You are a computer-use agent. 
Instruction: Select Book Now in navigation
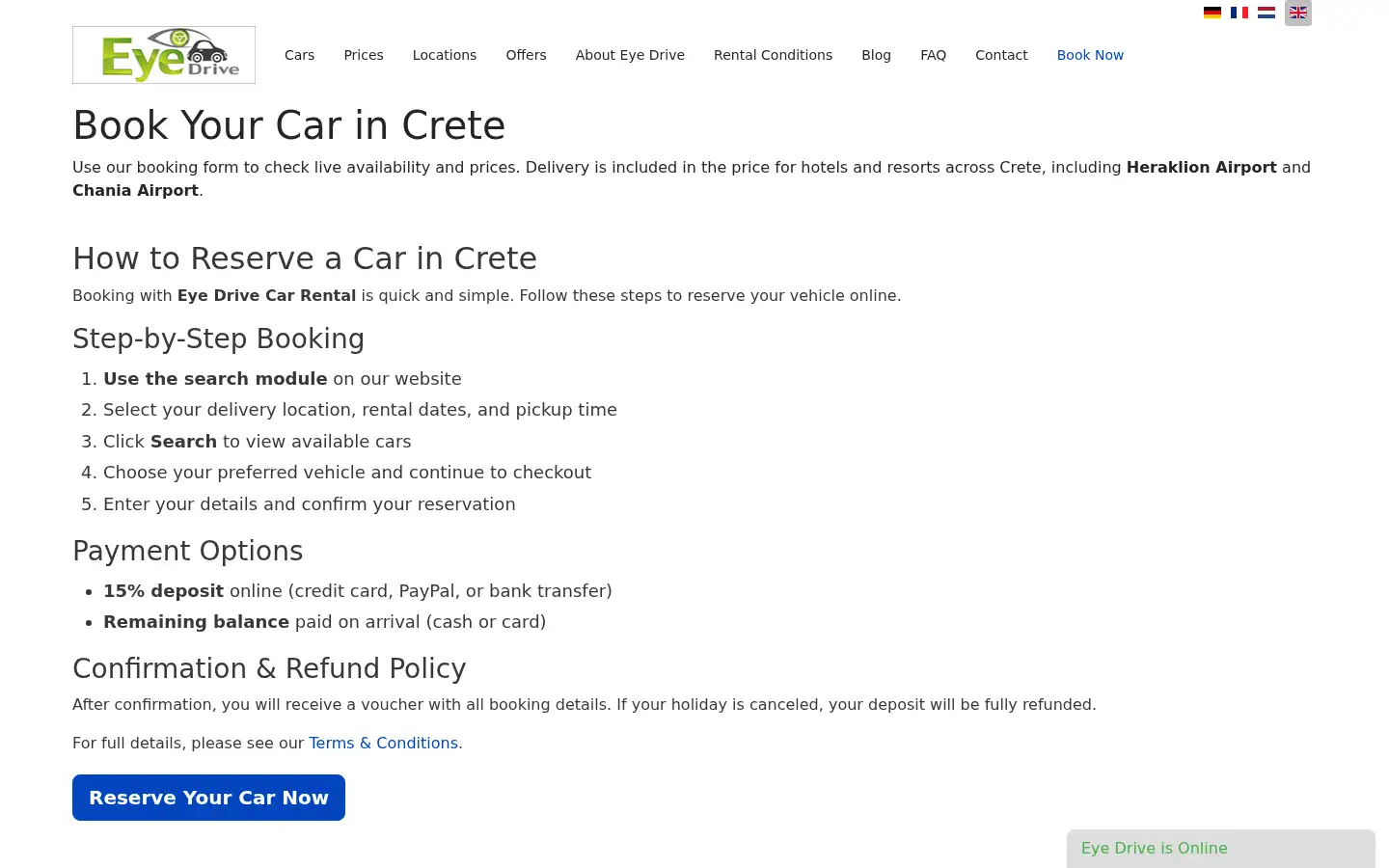pyautogui.click(x=1090, y=55)
